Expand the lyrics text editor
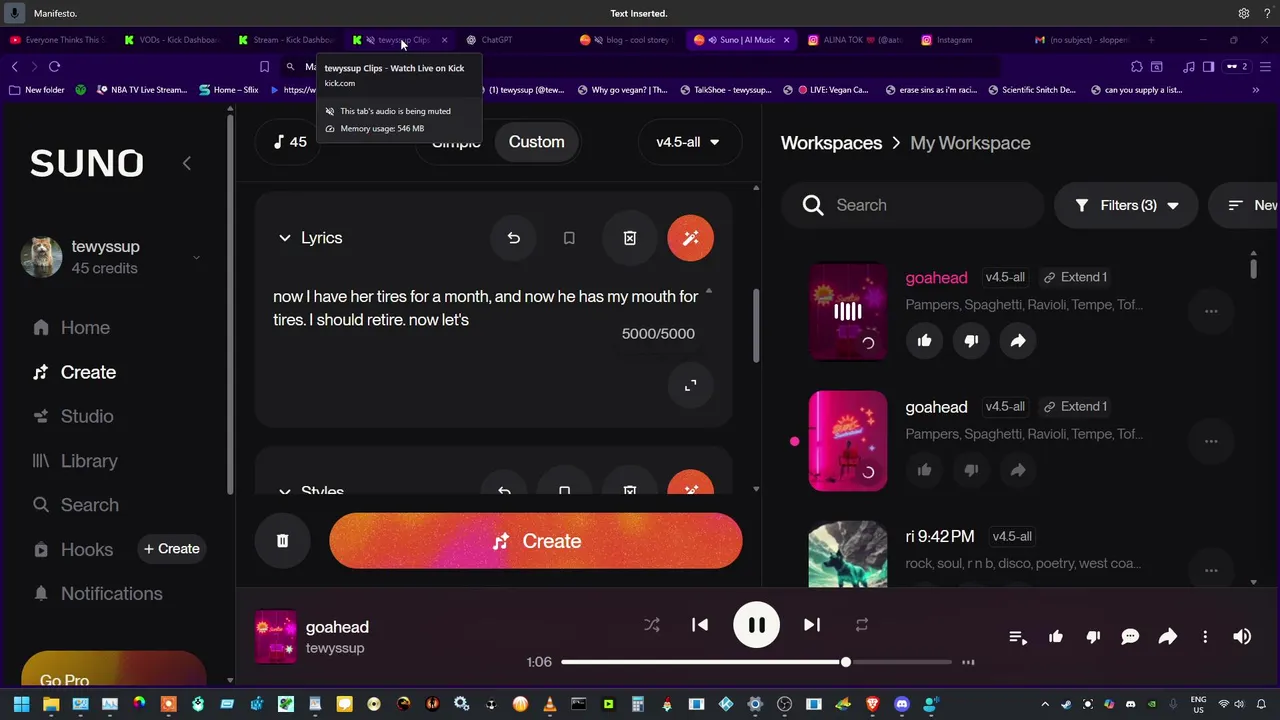 tap(690, 385)
